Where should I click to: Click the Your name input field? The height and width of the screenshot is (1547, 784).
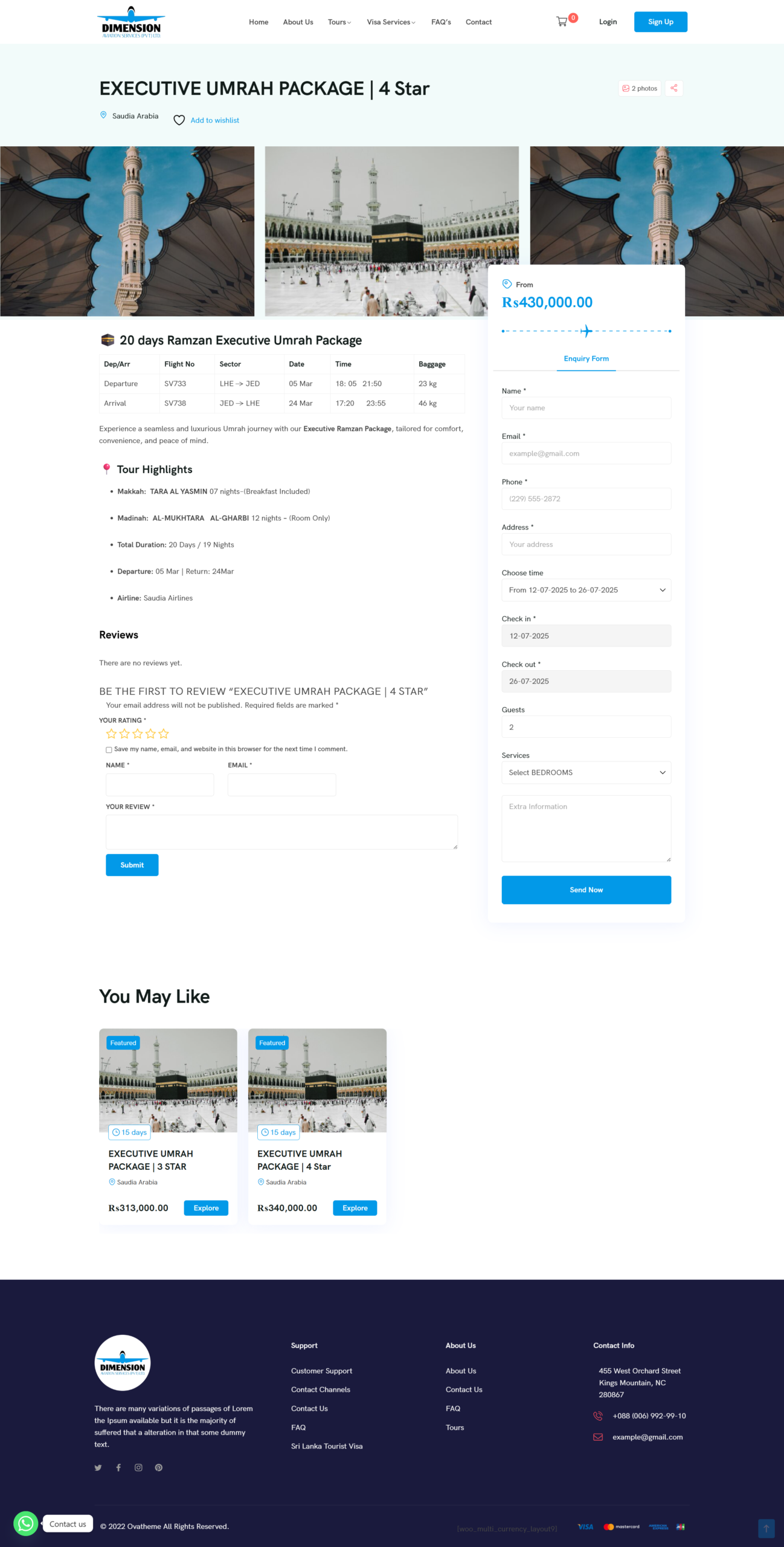(586, 408)
